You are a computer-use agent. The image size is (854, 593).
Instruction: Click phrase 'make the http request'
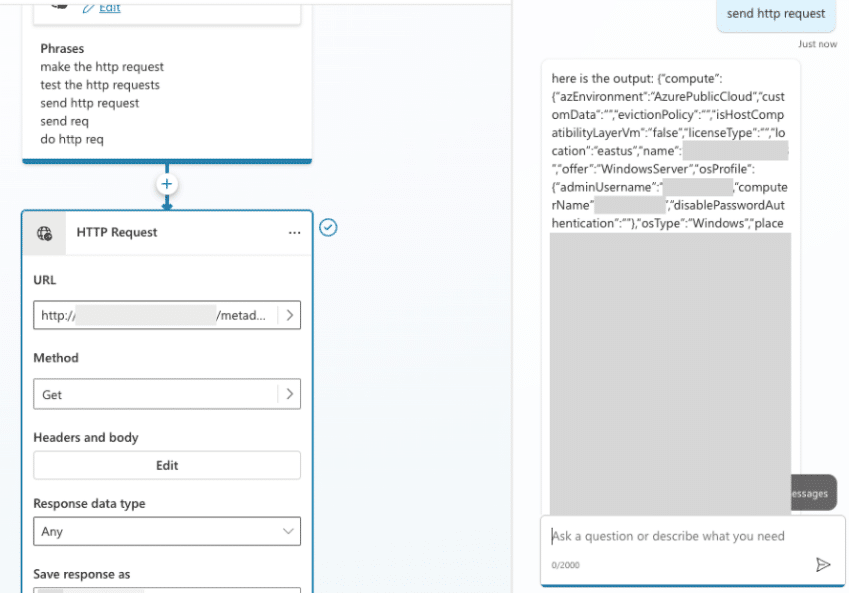[102, 66]
